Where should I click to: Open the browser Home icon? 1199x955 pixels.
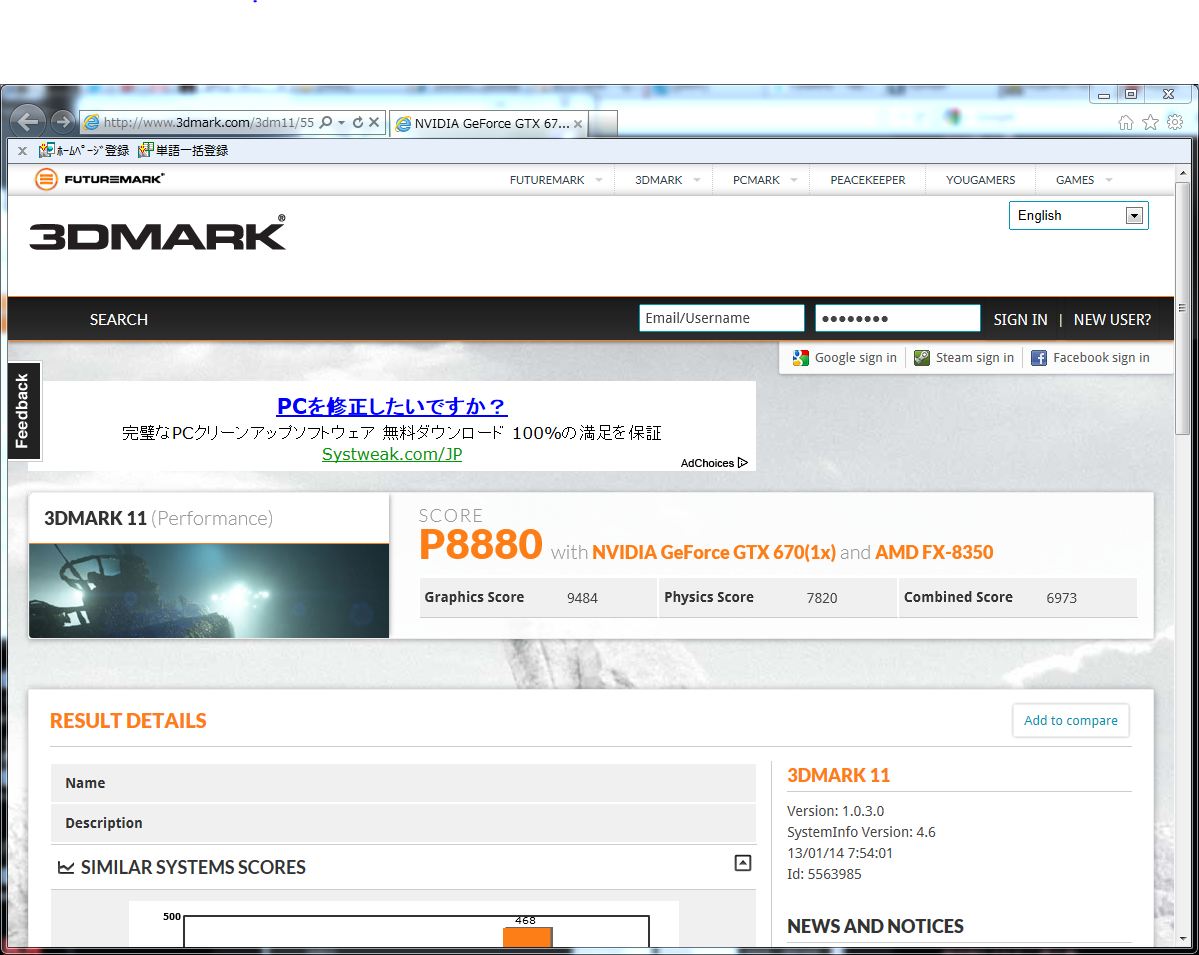pos(1126,122)
